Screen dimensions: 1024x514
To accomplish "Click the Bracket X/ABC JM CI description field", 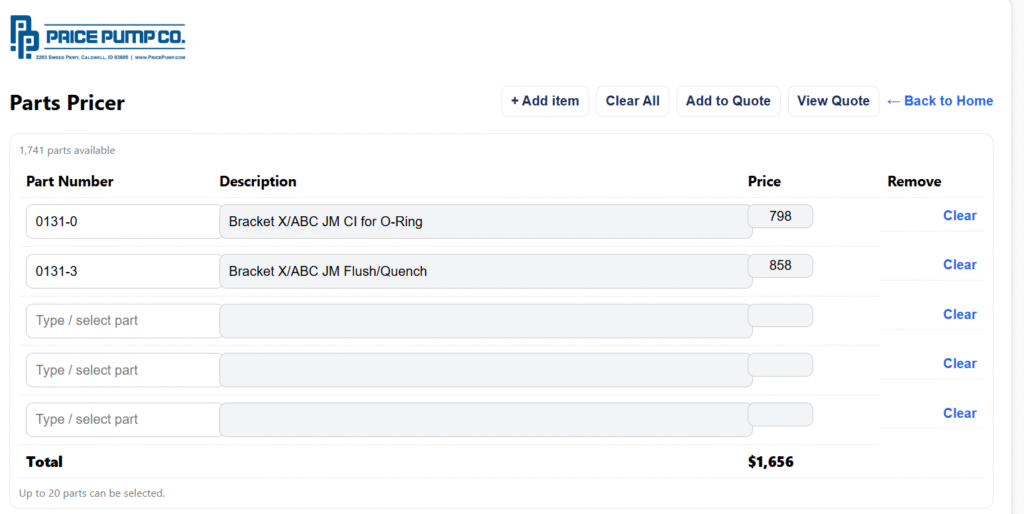I will click(485, 222).
